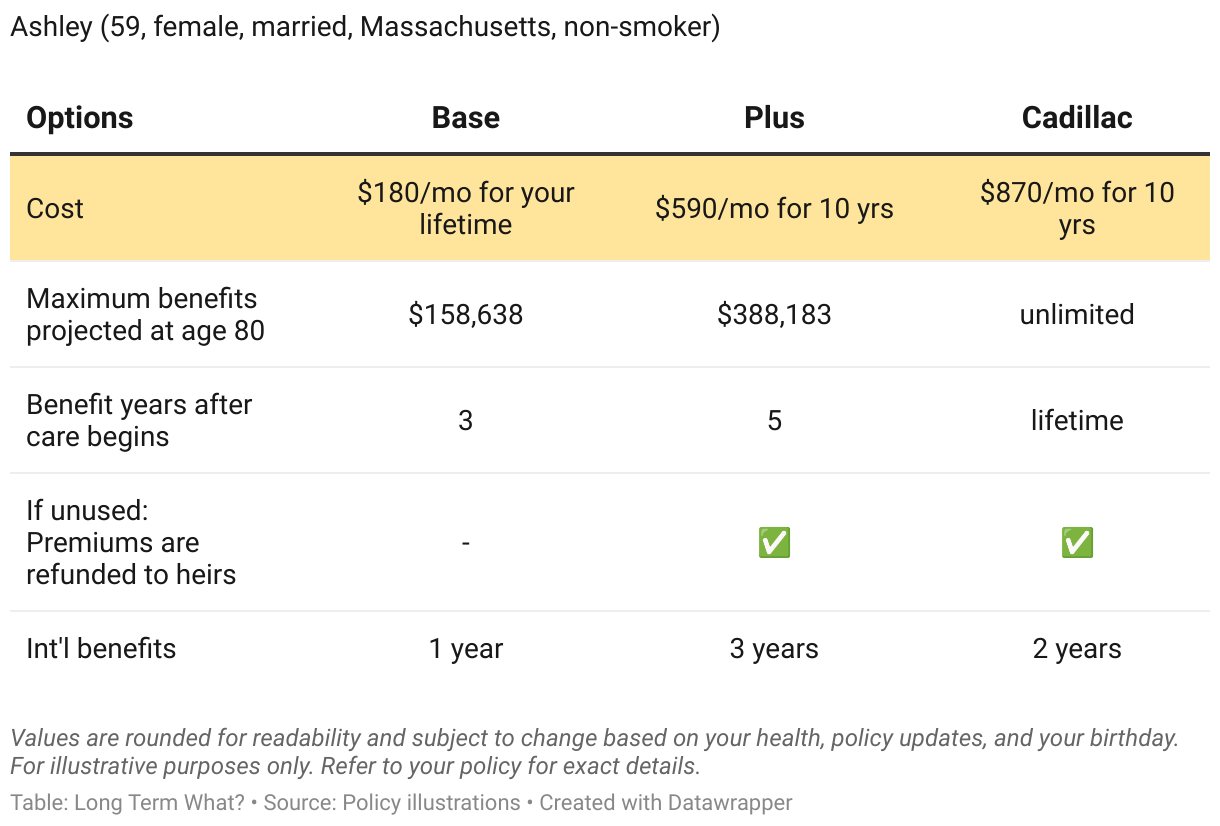Click the Ashley profile title text
The height and width of the screenshot is (826, 1220).
(365, 27)
